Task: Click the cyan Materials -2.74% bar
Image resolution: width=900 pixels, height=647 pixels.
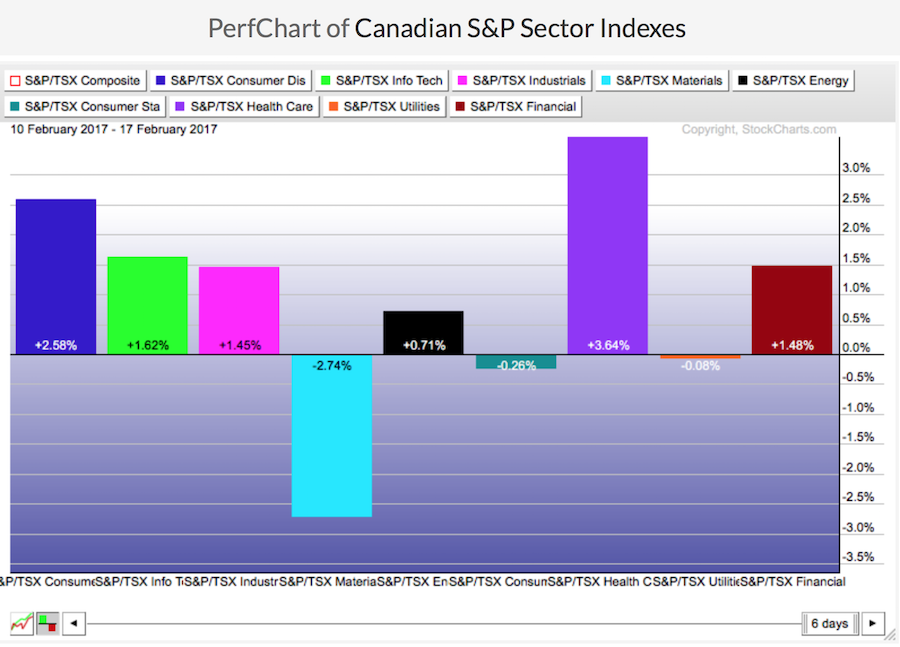Action: coord(331,440)
